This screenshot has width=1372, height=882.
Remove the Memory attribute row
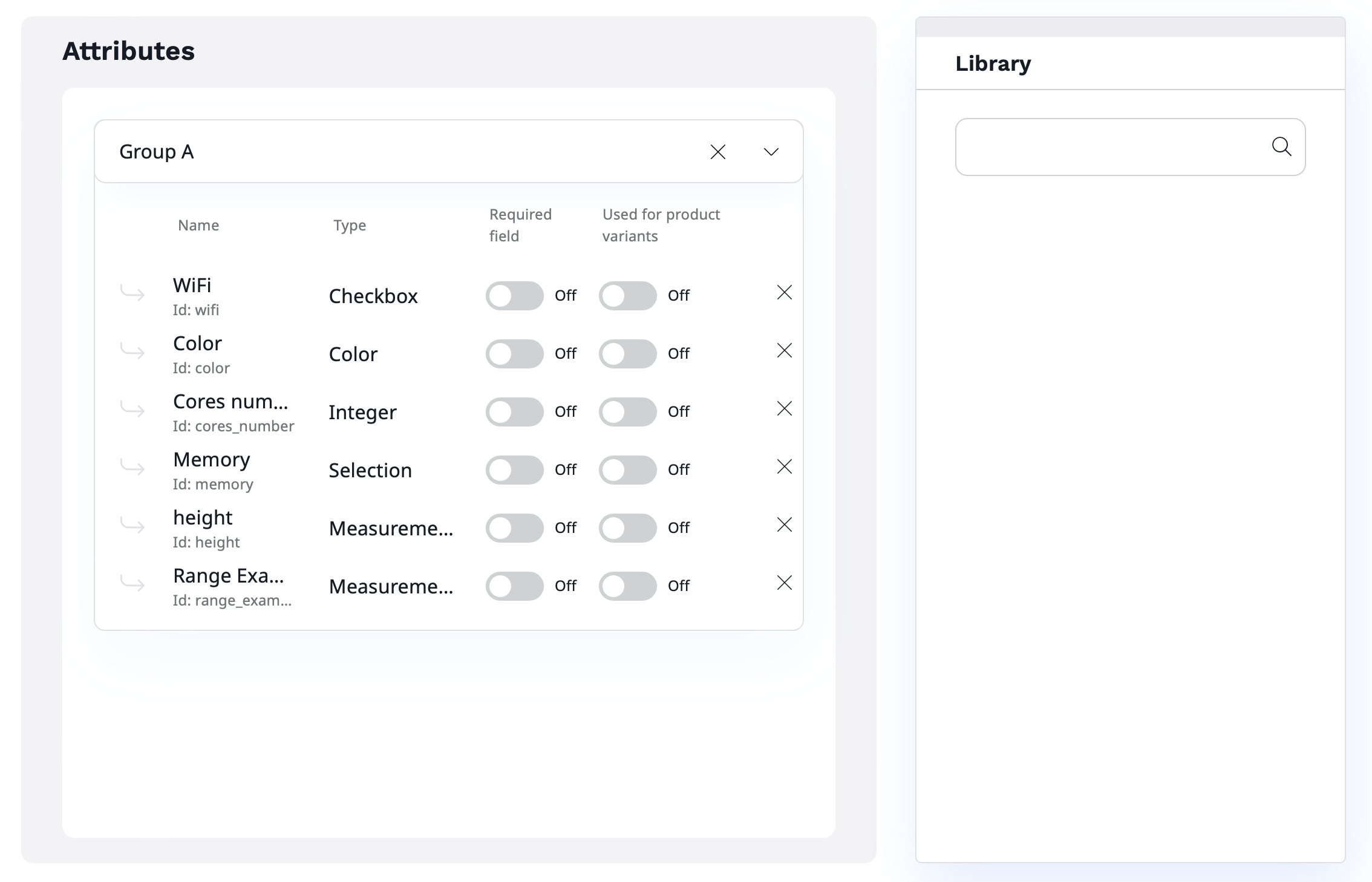pyautogui.click(x=784, y=467)
